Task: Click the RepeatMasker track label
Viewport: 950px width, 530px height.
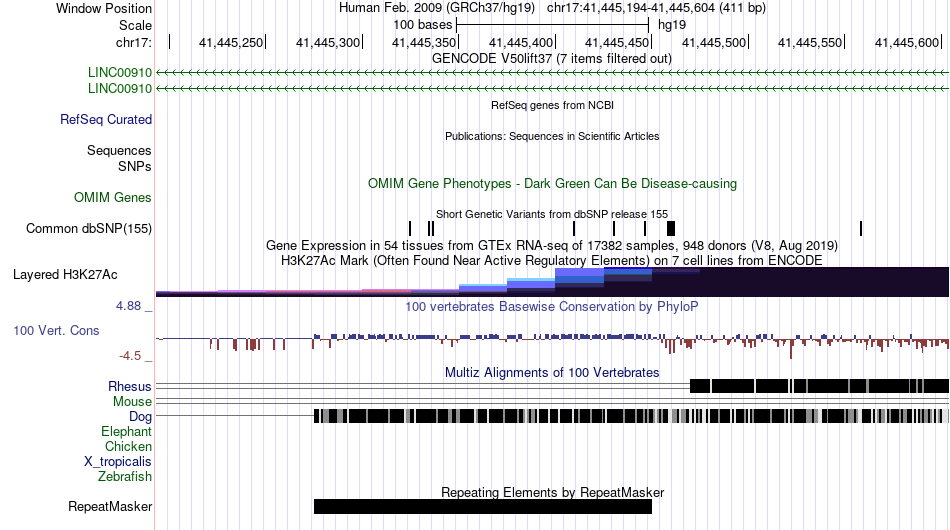Action: 110,506
